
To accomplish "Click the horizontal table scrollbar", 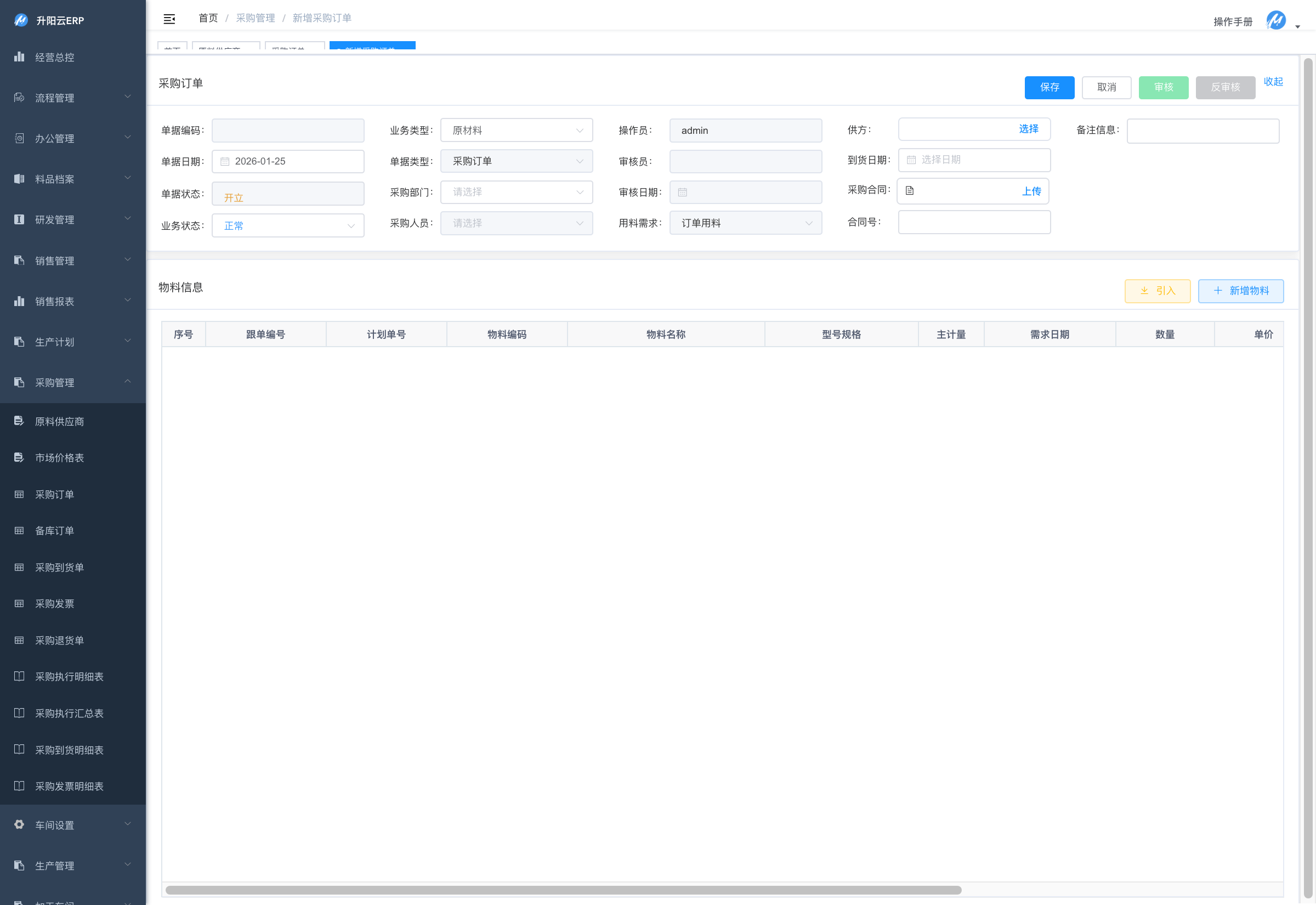I will pos(563,890).
